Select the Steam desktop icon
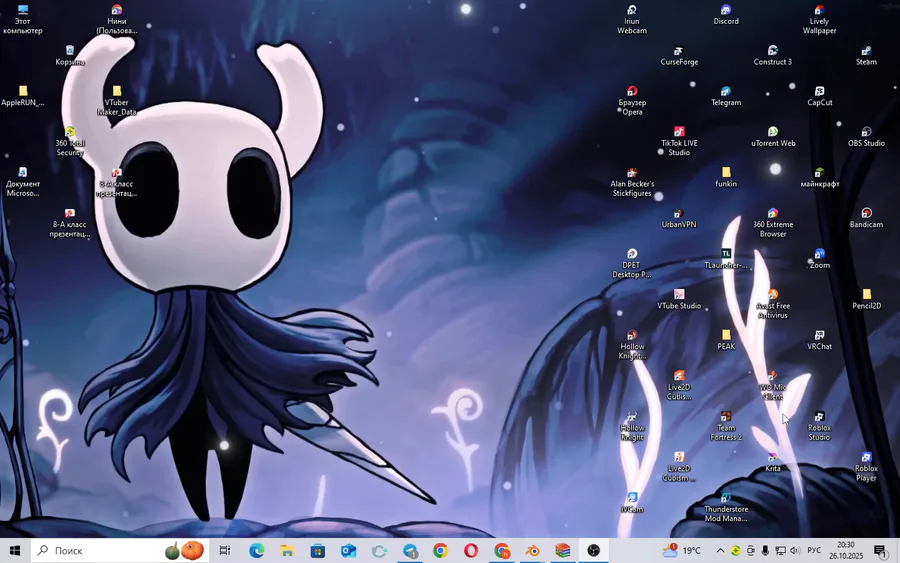The height and width of the screenshot is (563, 900). (x=866, y=56)
